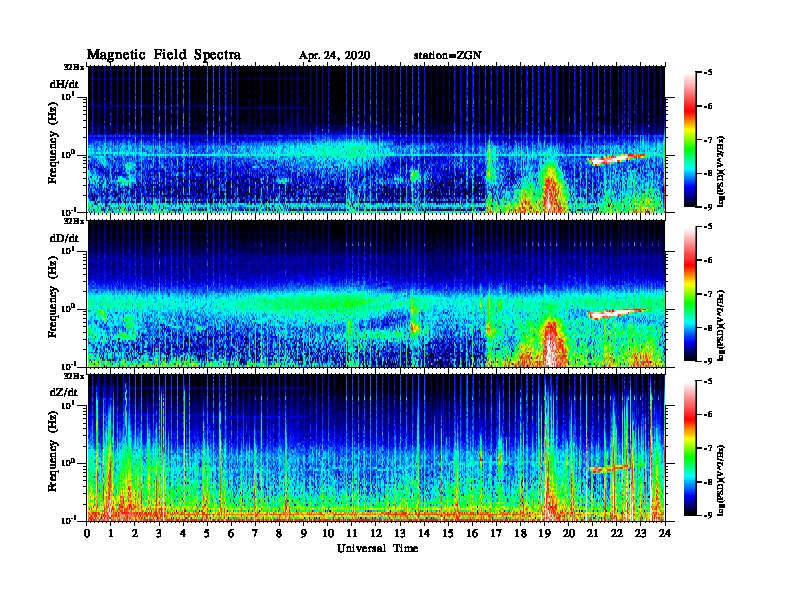Click the hour '12' tick label
Image resolution: width=792 pixels, height=612 pixels.
click(376, 533)
